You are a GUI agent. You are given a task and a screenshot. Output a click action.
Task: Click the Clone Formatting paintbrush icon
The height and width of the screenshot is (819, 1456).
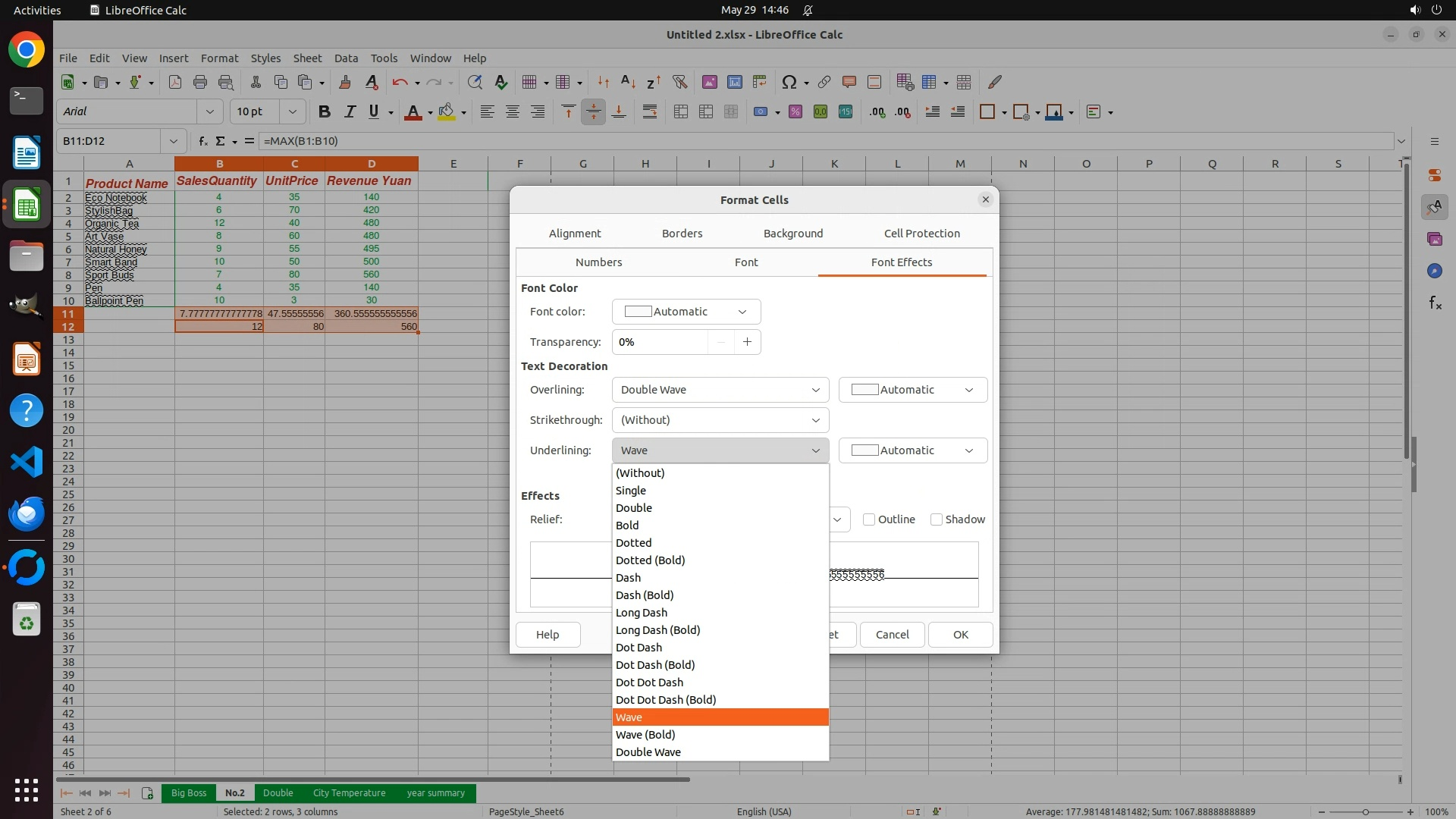pos(345,82)
